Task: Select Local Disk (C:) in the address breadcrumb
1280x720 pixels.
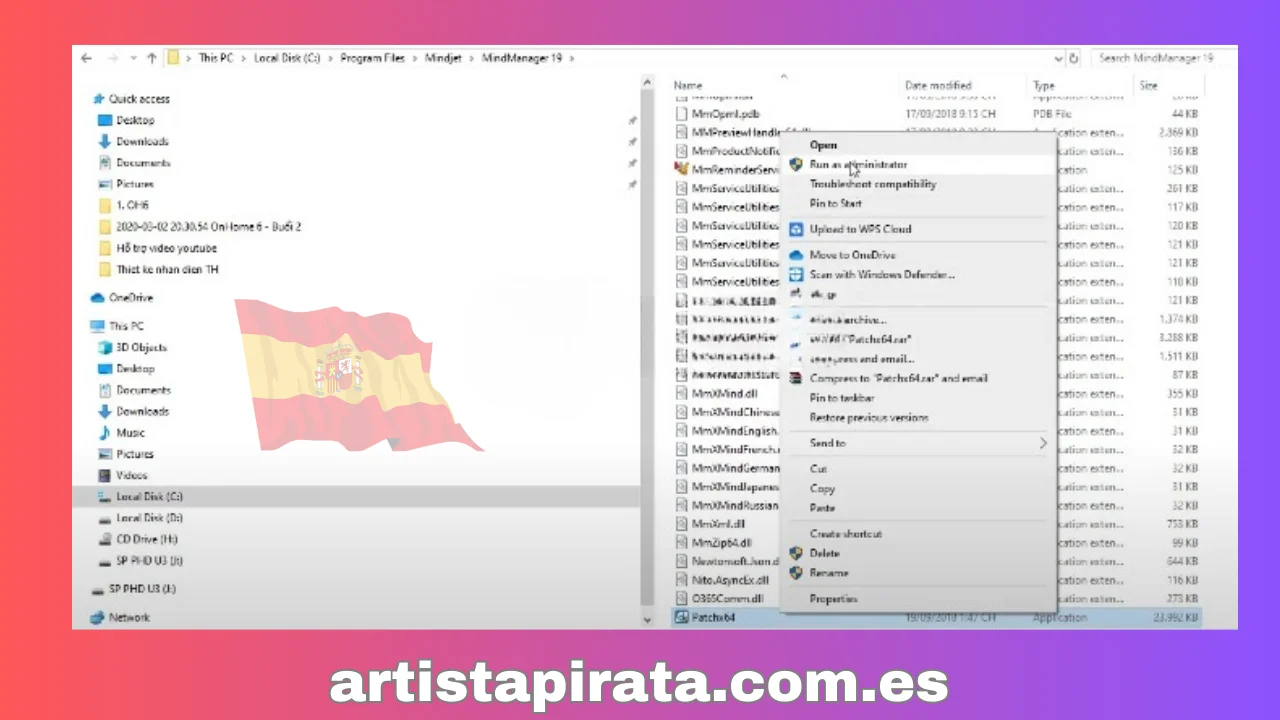Action: coord(287,58)
